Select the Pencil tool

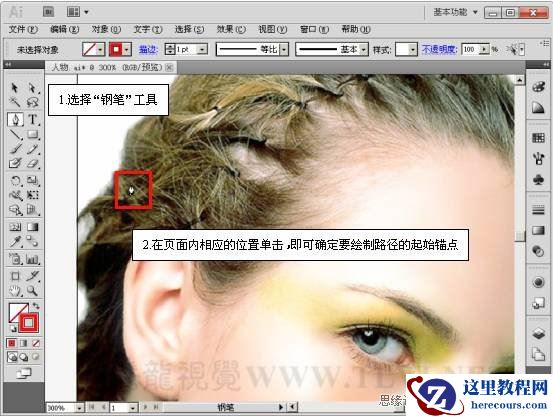click(x=32, y=149)
